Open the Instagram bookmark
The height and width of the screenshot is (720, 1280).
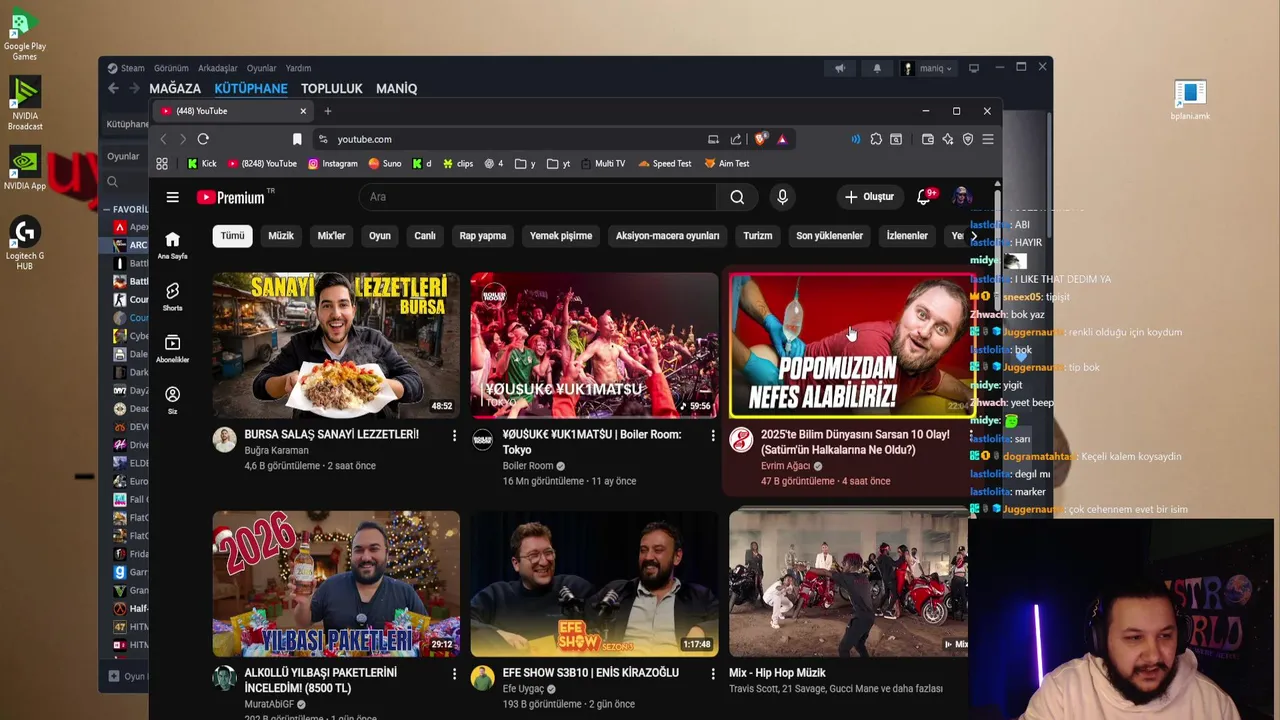332,164
